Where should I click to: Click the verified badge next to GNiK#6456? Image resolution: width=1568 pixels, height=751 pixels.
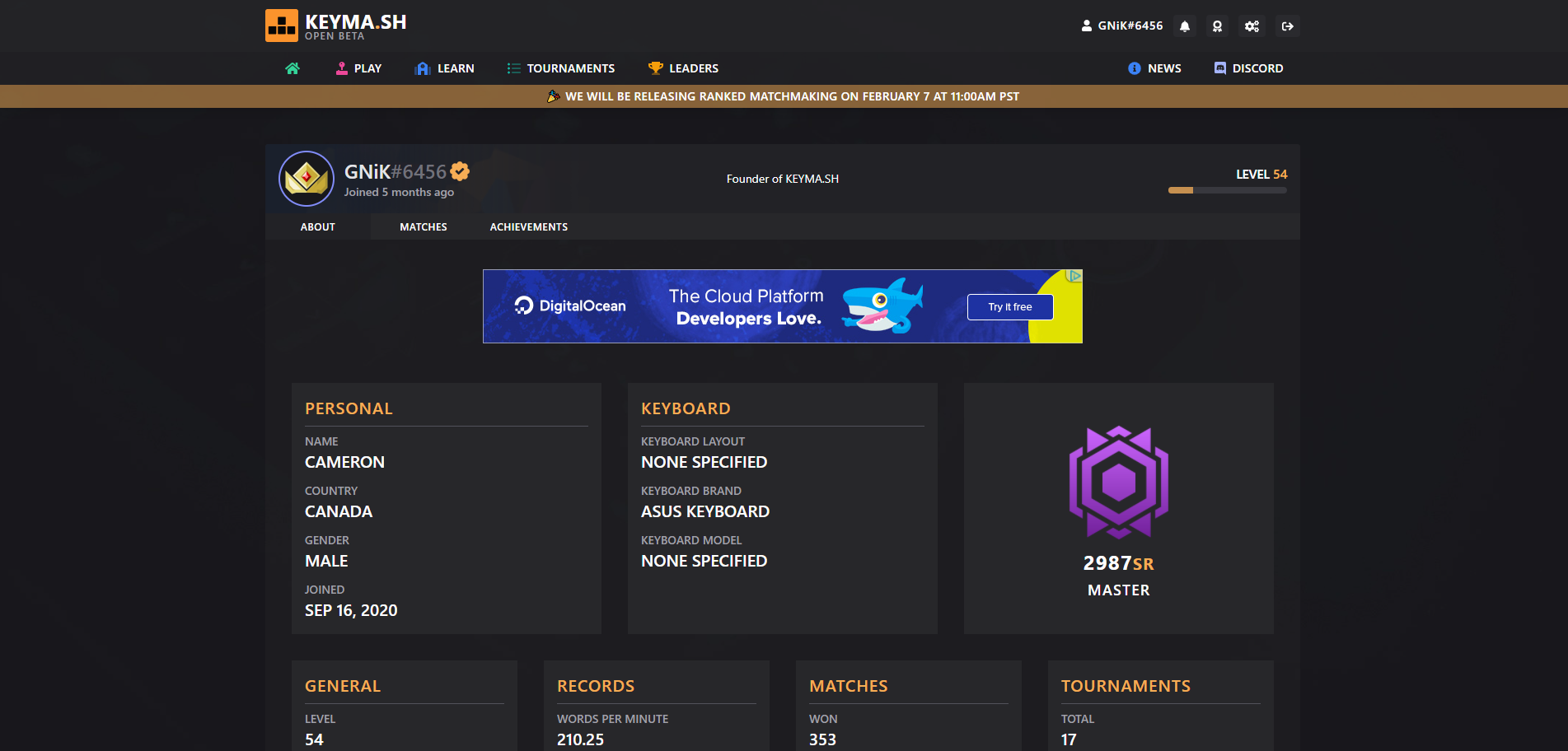pyautogui.click(x=460, y=171)
